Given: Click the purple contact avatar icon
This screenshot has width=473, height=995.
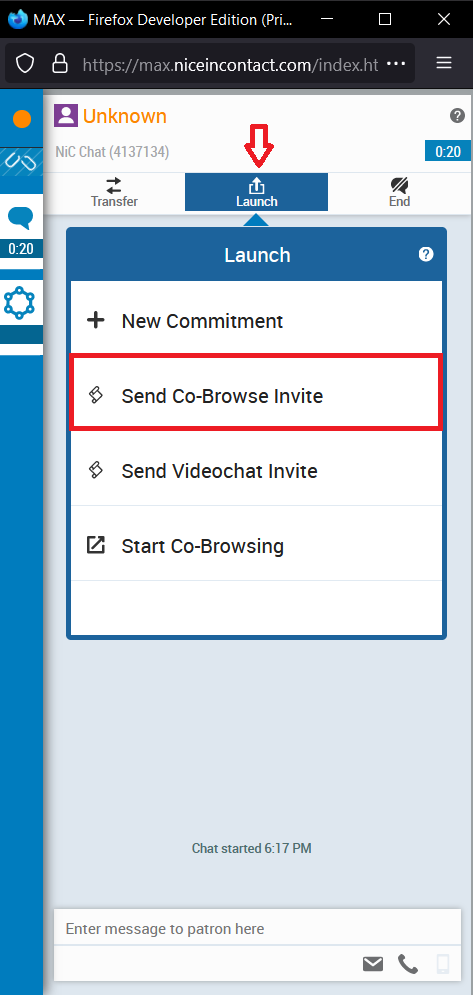Looking at the screenshot, I should pyautogui.click(x=66, y=115).
